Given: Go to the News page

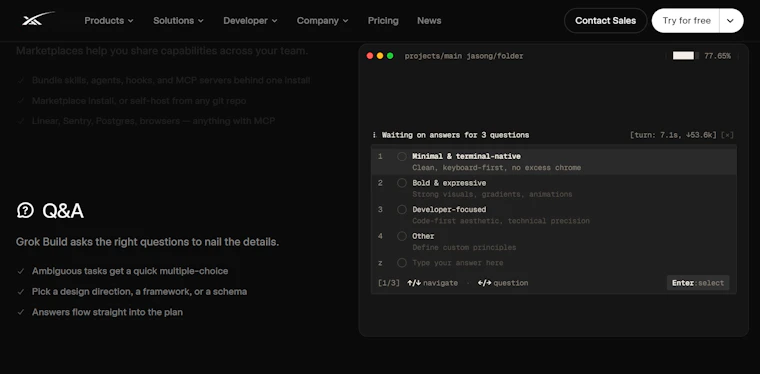Looking at the screenshot, I should pos(429,21).
